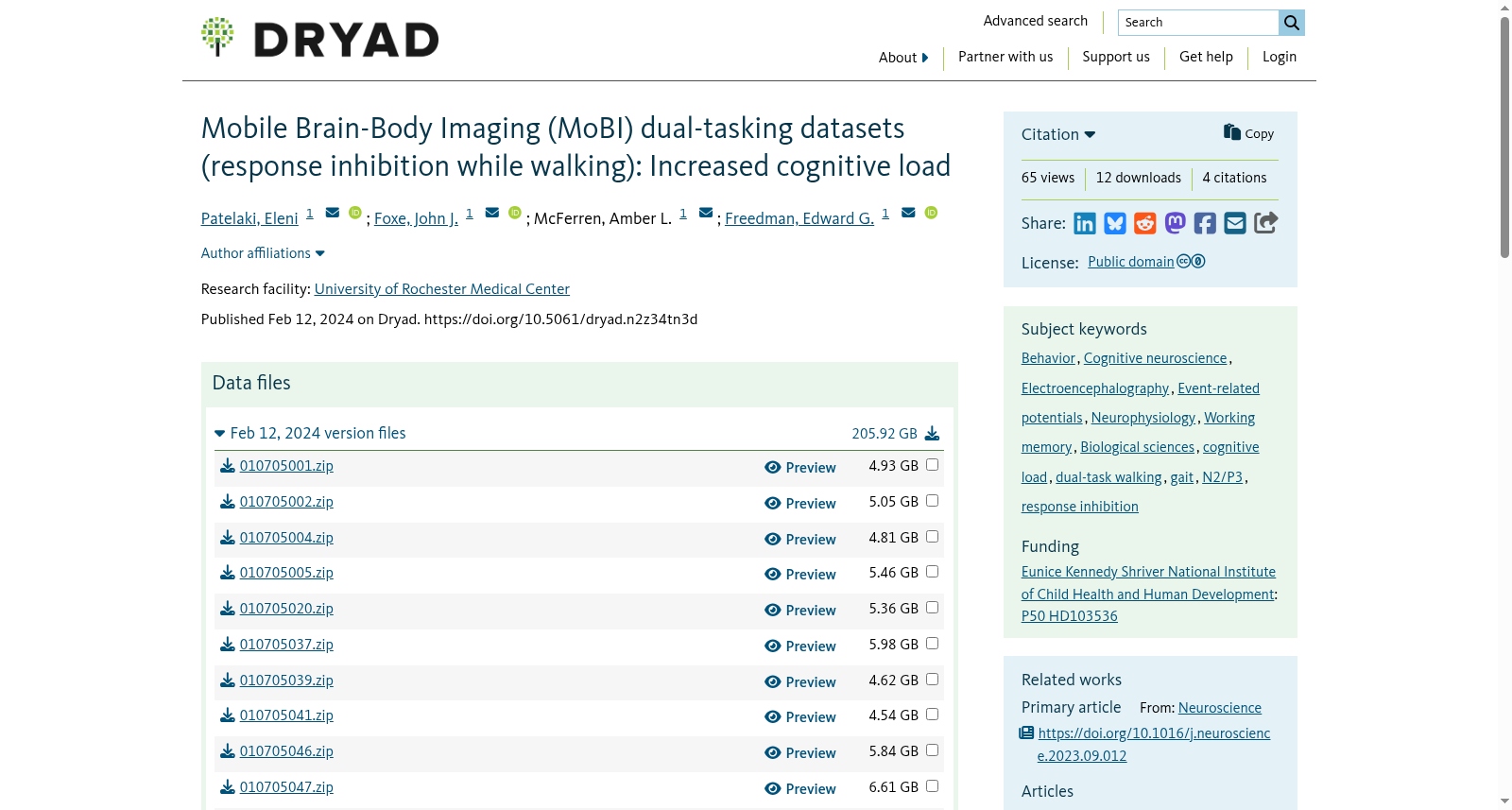
Task: Open Eleni Patelaki ORCID icon
Action: (355, 213)
